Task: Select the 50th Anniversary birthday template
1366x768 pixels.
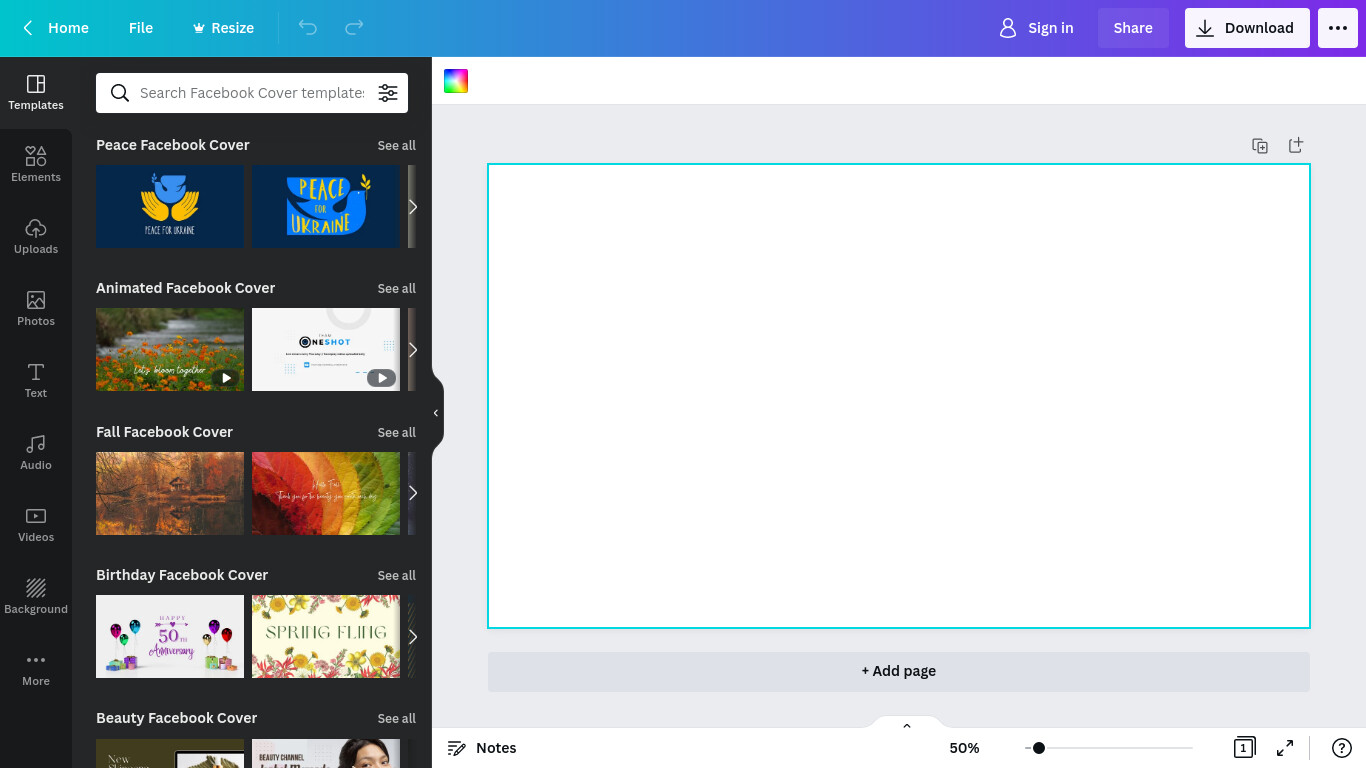Action: 170,636
